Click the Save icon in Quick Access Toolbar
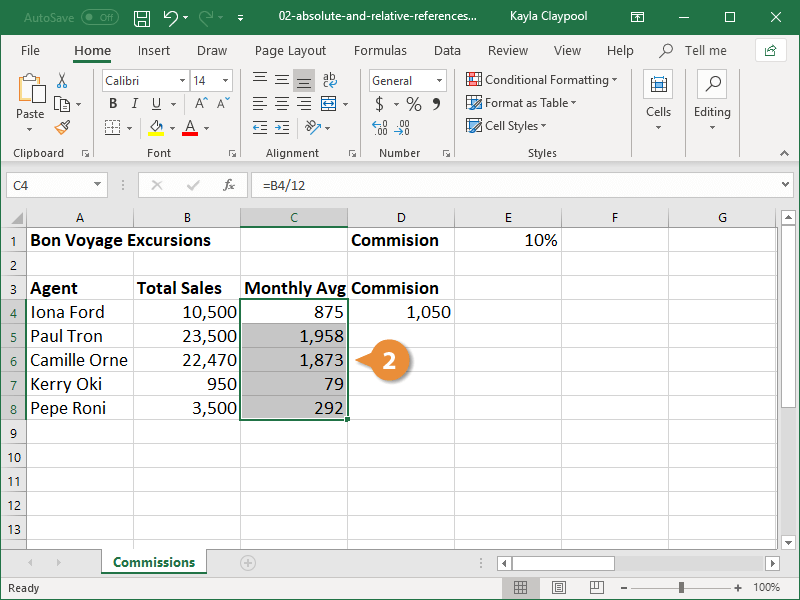Image resolution: width=800 pixels, height=600 pixels. click(x=141, y=16)
